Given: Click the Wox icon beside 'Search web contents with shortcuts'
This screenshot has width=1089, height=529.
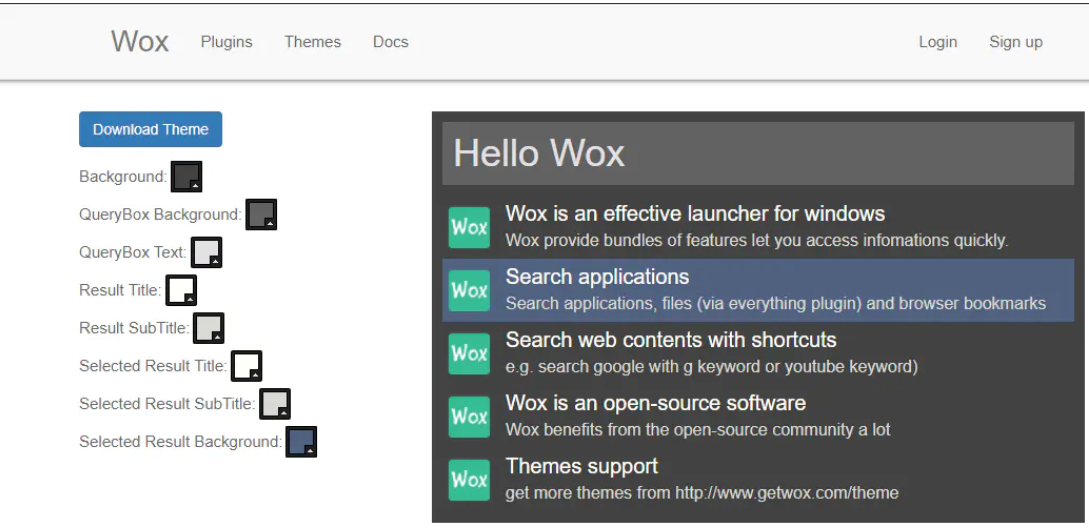Looking at the screenshot, I should [x=469, y=353].
